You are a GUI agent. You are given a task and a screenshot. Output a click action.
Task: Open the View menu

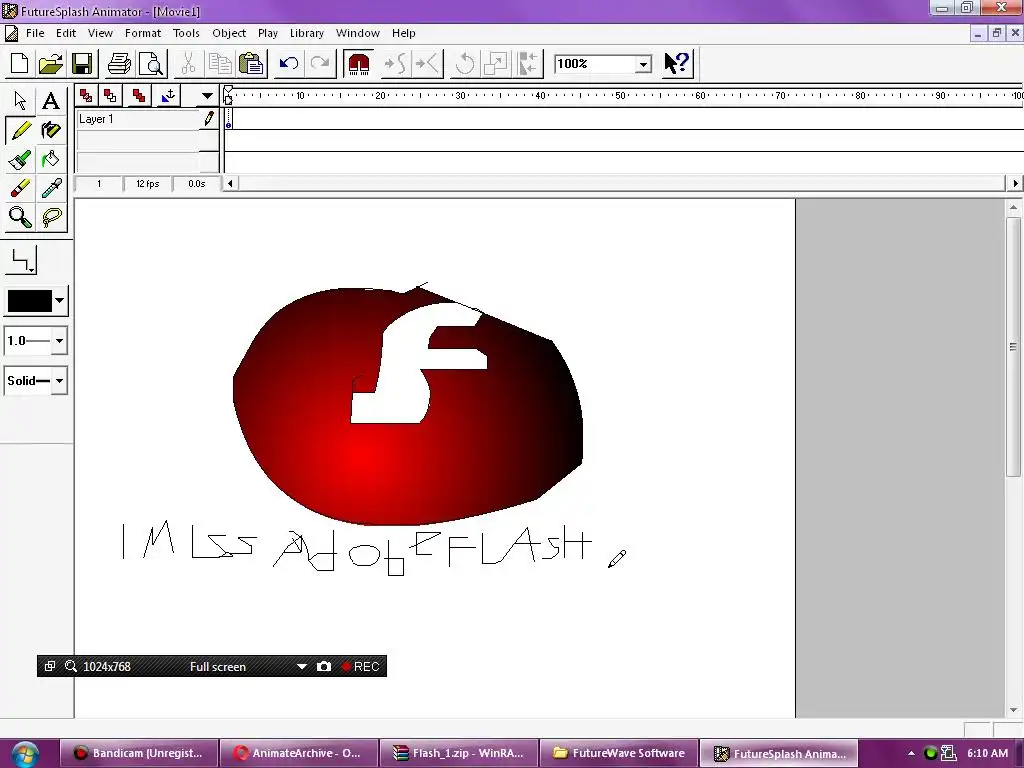(100, 33)
